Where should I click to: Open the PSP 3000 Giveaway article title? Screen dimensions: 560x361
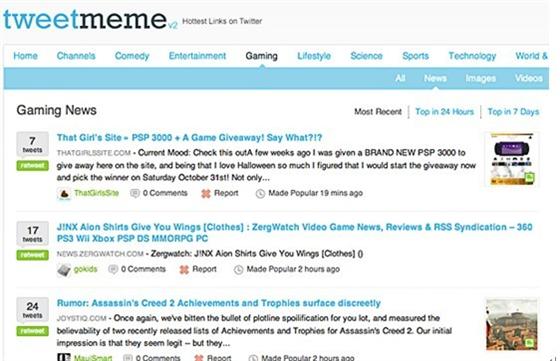coord(189,137)
